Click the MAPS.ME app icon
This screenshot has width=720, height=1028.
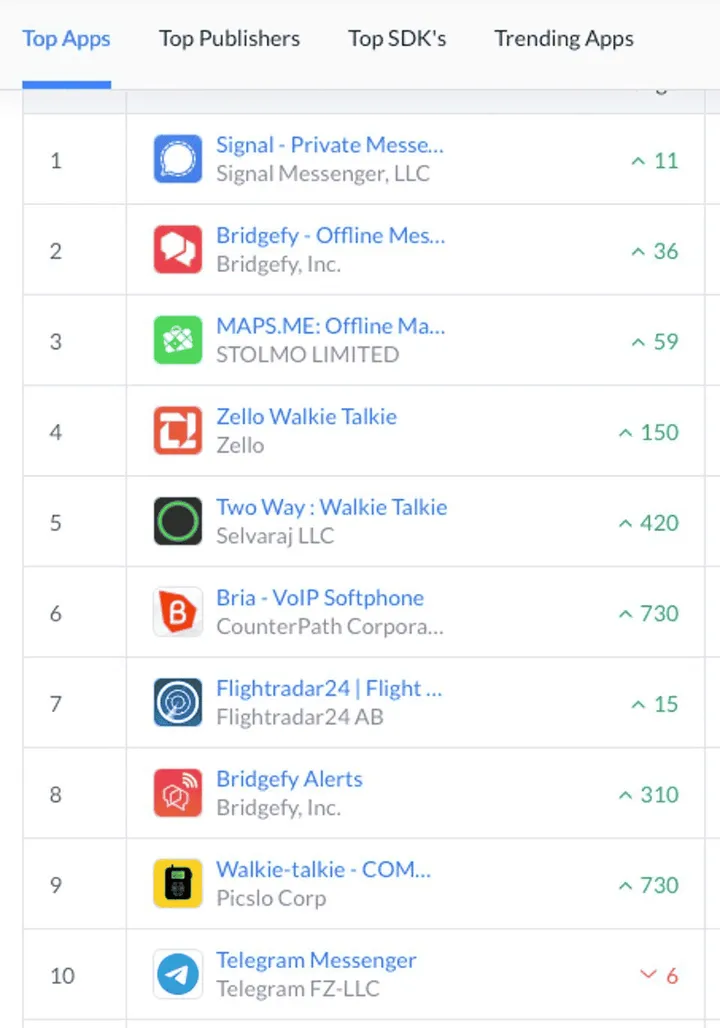click(x=178, y=341)
